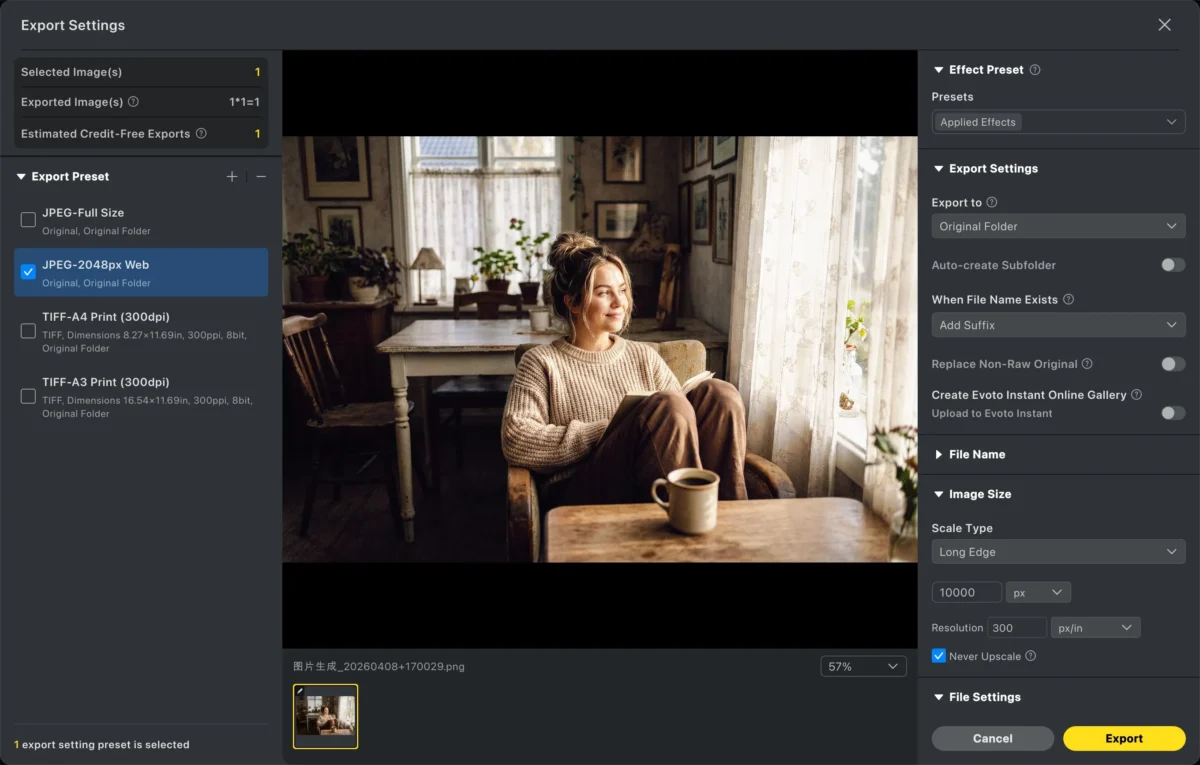
Task: Toggle the Replace Non-Raw Original switch
Action: click(1172, 364)
